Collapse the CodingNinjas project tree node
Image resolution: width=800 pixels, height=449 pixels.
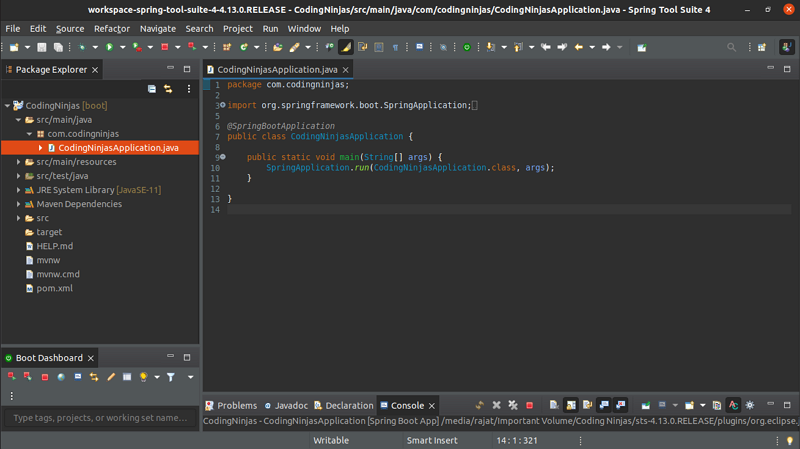pyautogui.click(x=7, y=106)
